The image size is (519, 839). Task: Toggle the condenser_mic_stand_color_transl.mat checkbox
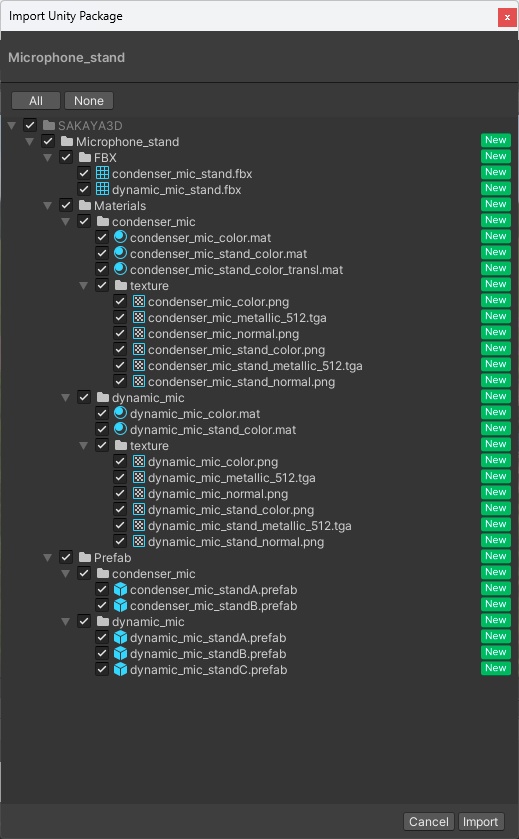click(102, 269)
